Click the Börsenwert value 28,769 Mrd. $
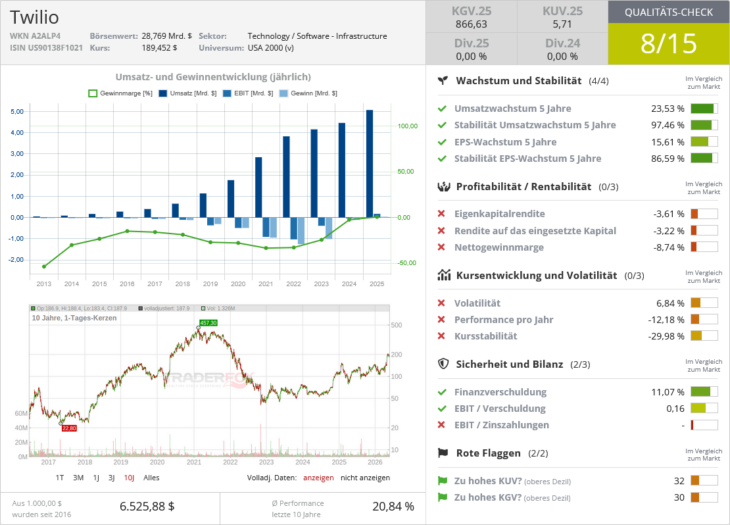Image resolution: width=730 pixels, height=525 pixels. (x=167, y=36)
